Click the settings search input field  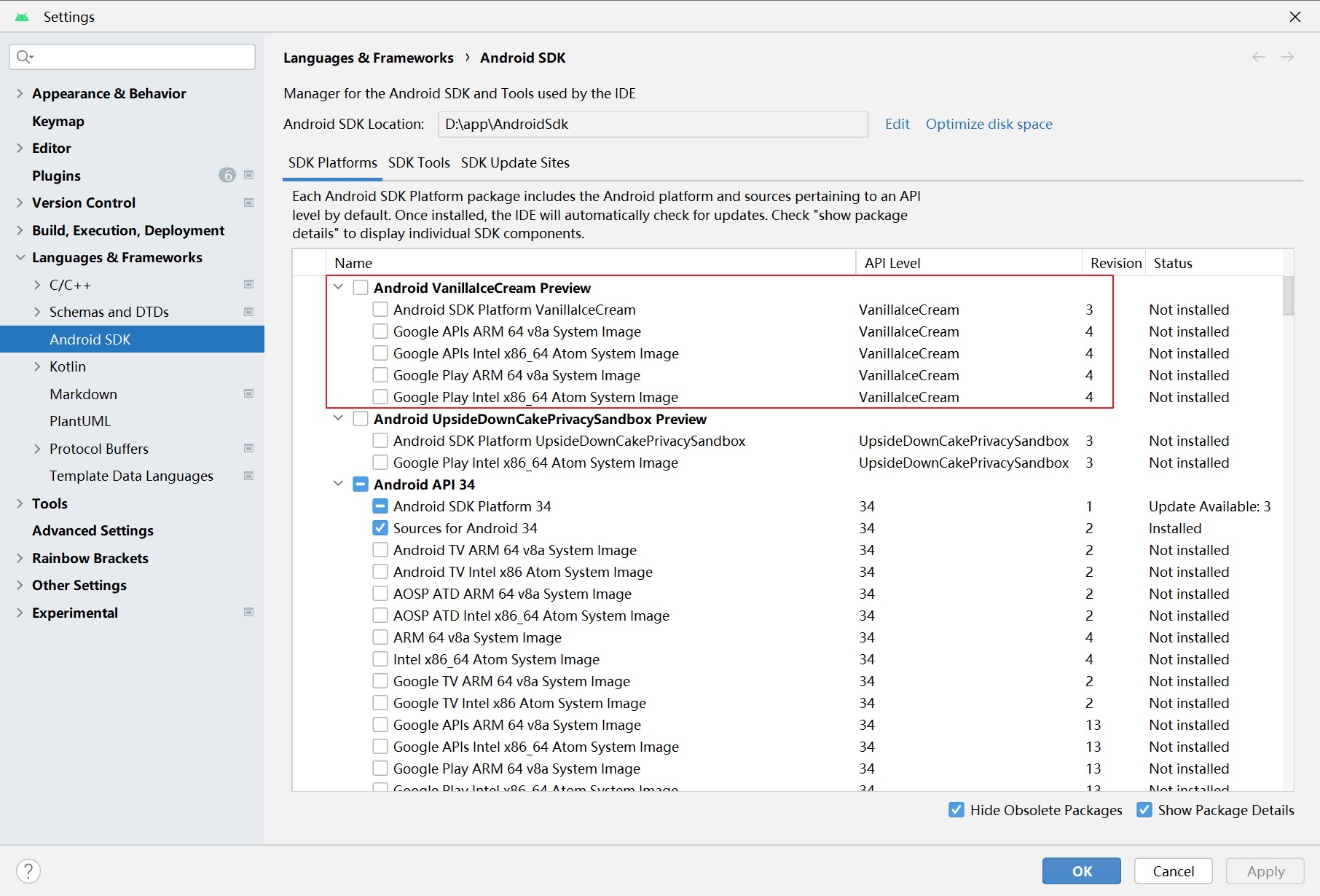[x=132, y=57]
